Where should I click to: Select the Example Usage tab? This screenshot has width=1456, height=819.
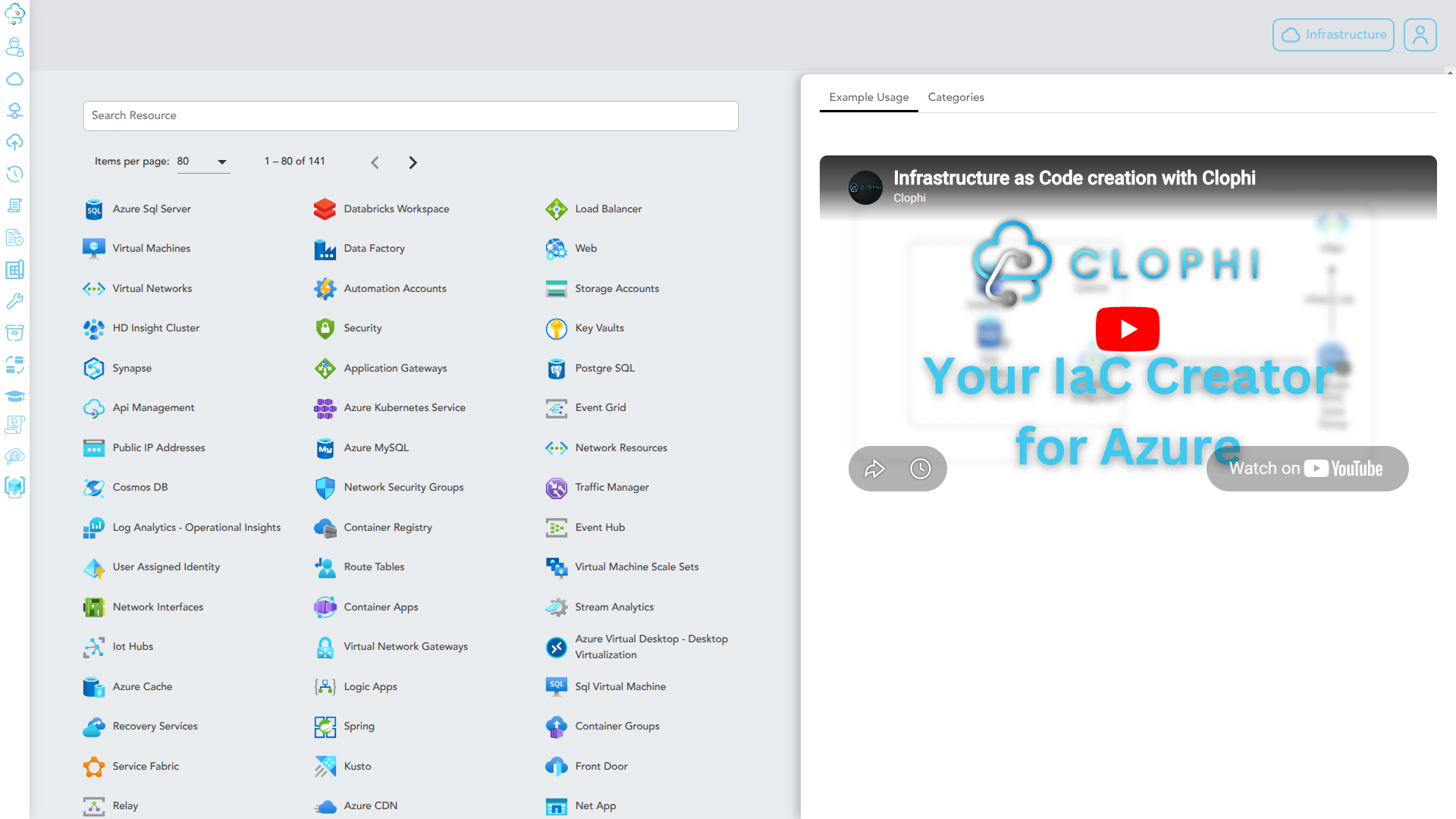click(869, 97)
